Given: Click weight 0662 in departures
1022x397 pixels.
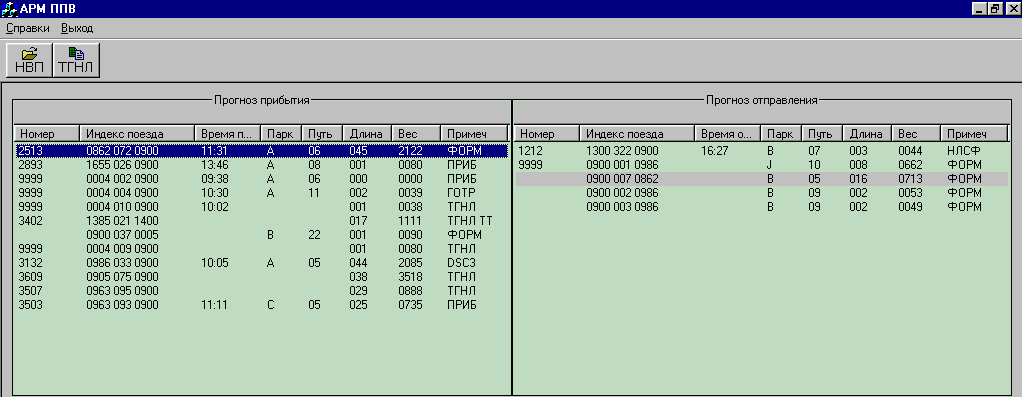Looking at the screenshot, I should [x=911, y=165].
